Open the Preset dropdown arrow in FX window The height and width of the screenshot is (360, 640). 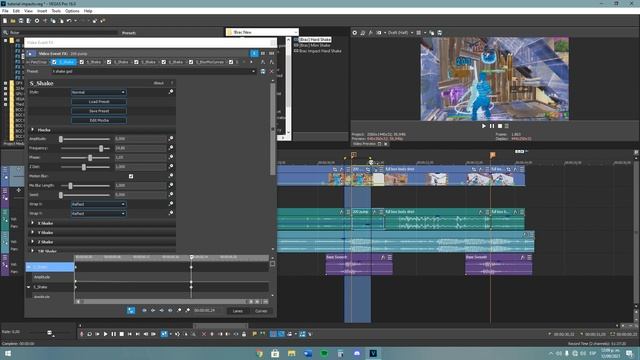(x=253, y=71)
